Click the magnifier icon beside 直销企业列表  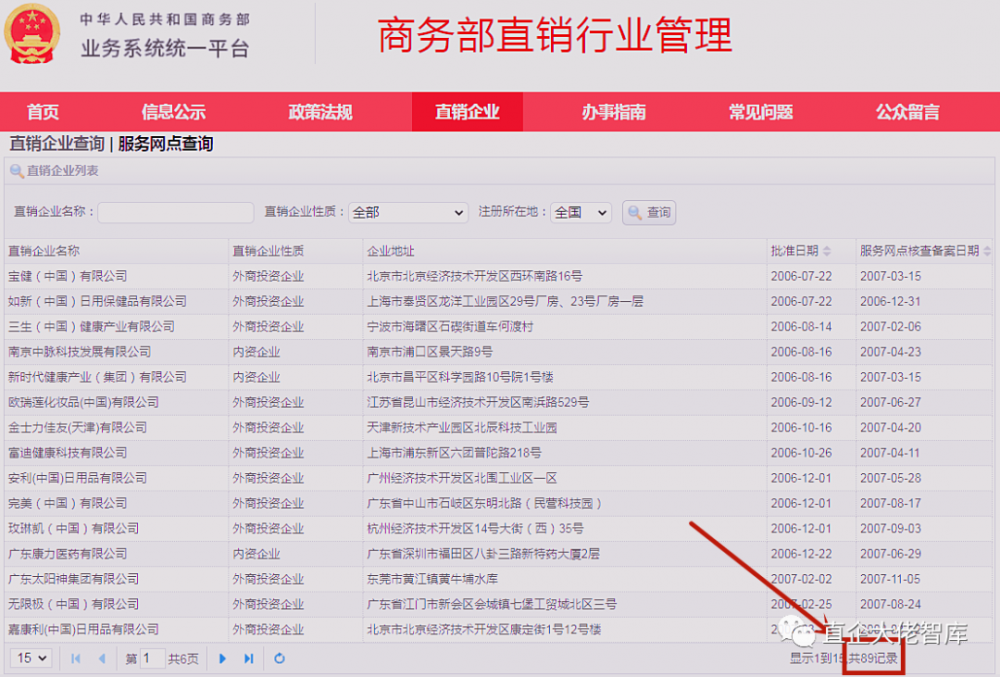point(17,171)
